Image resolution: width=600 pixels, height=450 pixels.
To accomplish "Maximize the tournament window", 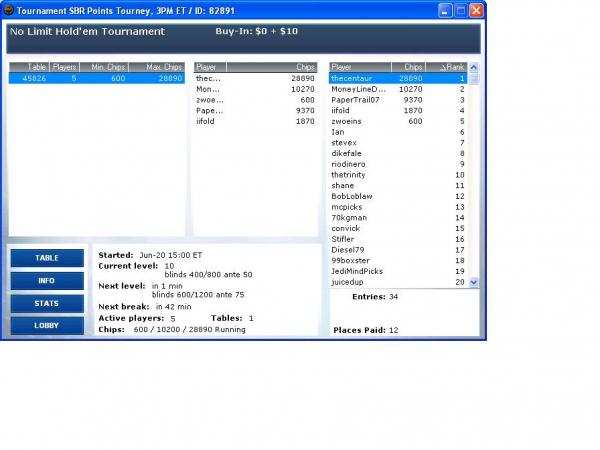I will coord(460,11).
